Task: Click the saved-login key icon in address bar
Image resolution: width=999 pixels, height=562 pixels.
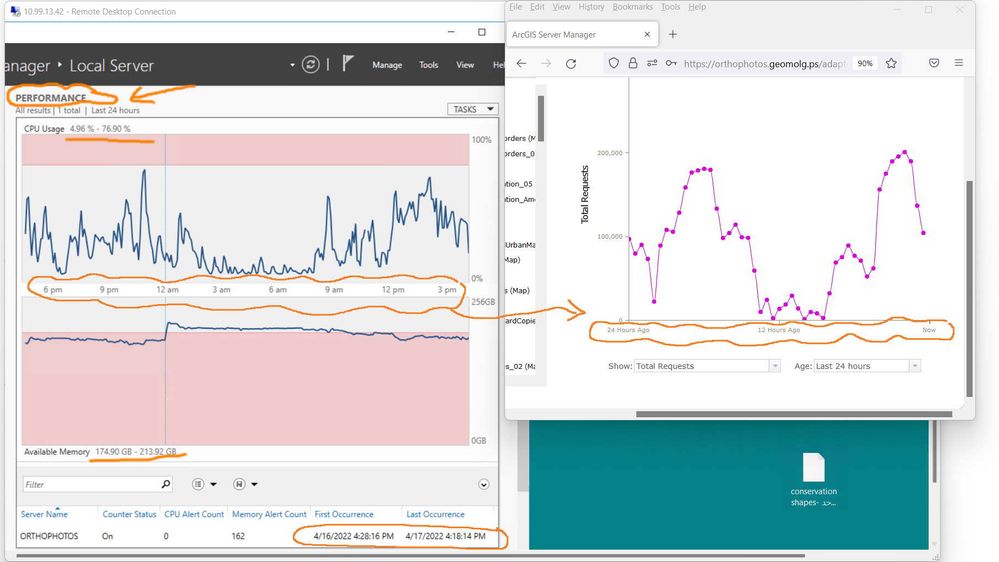Action: tap(671, 63)
